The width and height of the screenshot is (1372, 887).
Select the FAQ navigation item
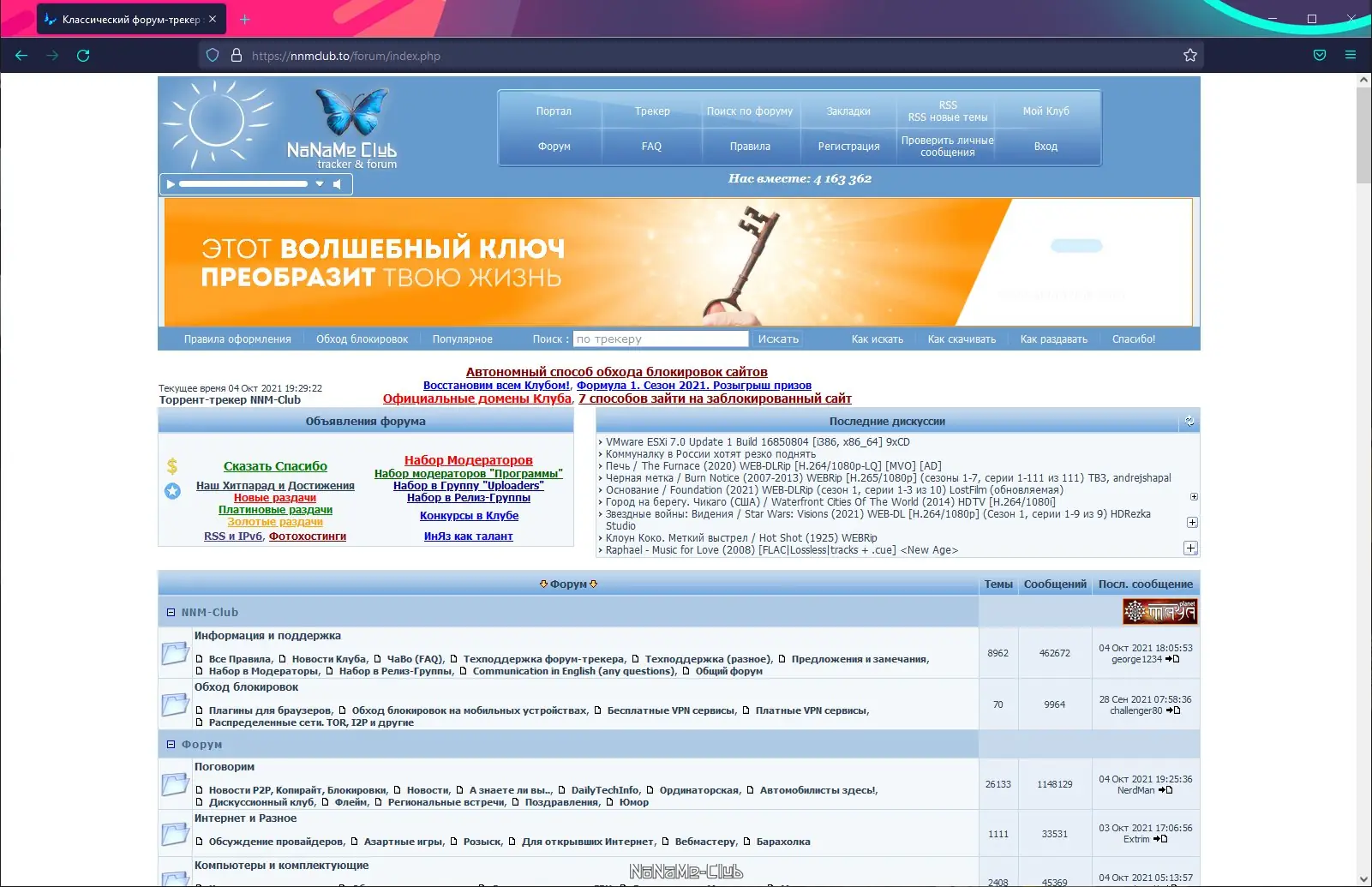651,146
